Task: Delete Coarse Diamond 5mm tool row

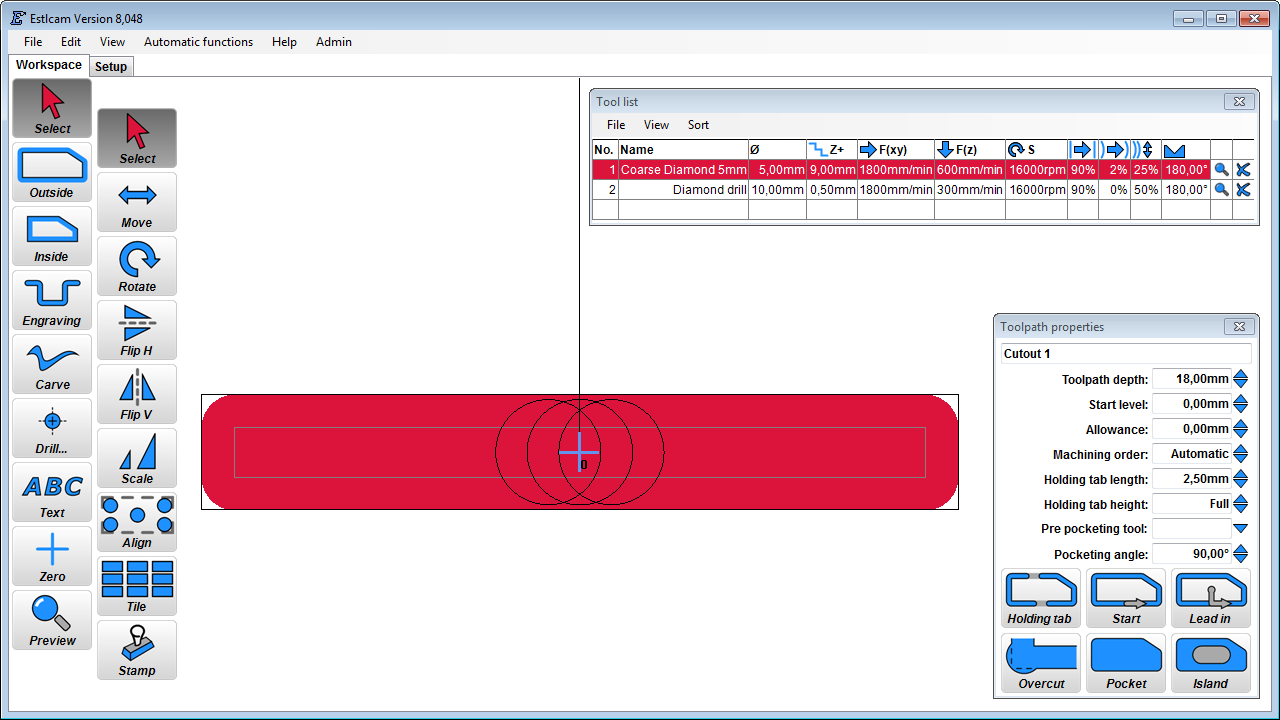Action: pos(1243,170)
